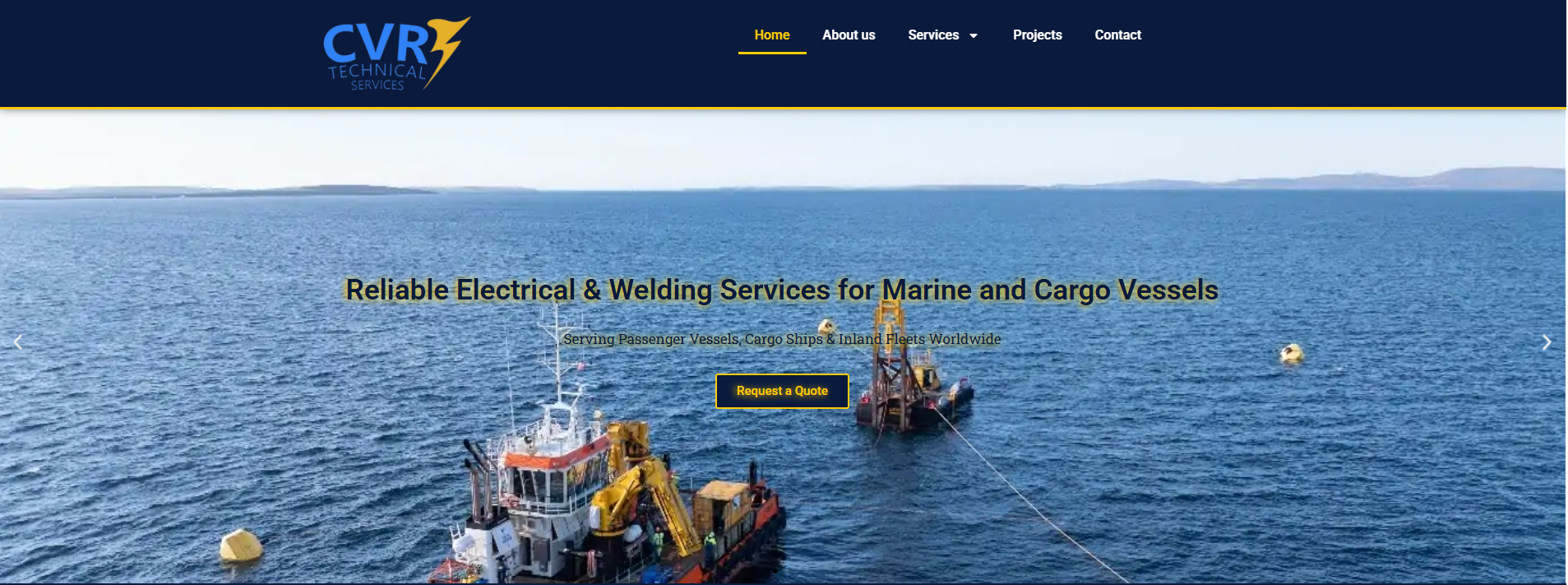
Task: Click the yellow buoy at bottom left
Action: [x=241, y=545]
